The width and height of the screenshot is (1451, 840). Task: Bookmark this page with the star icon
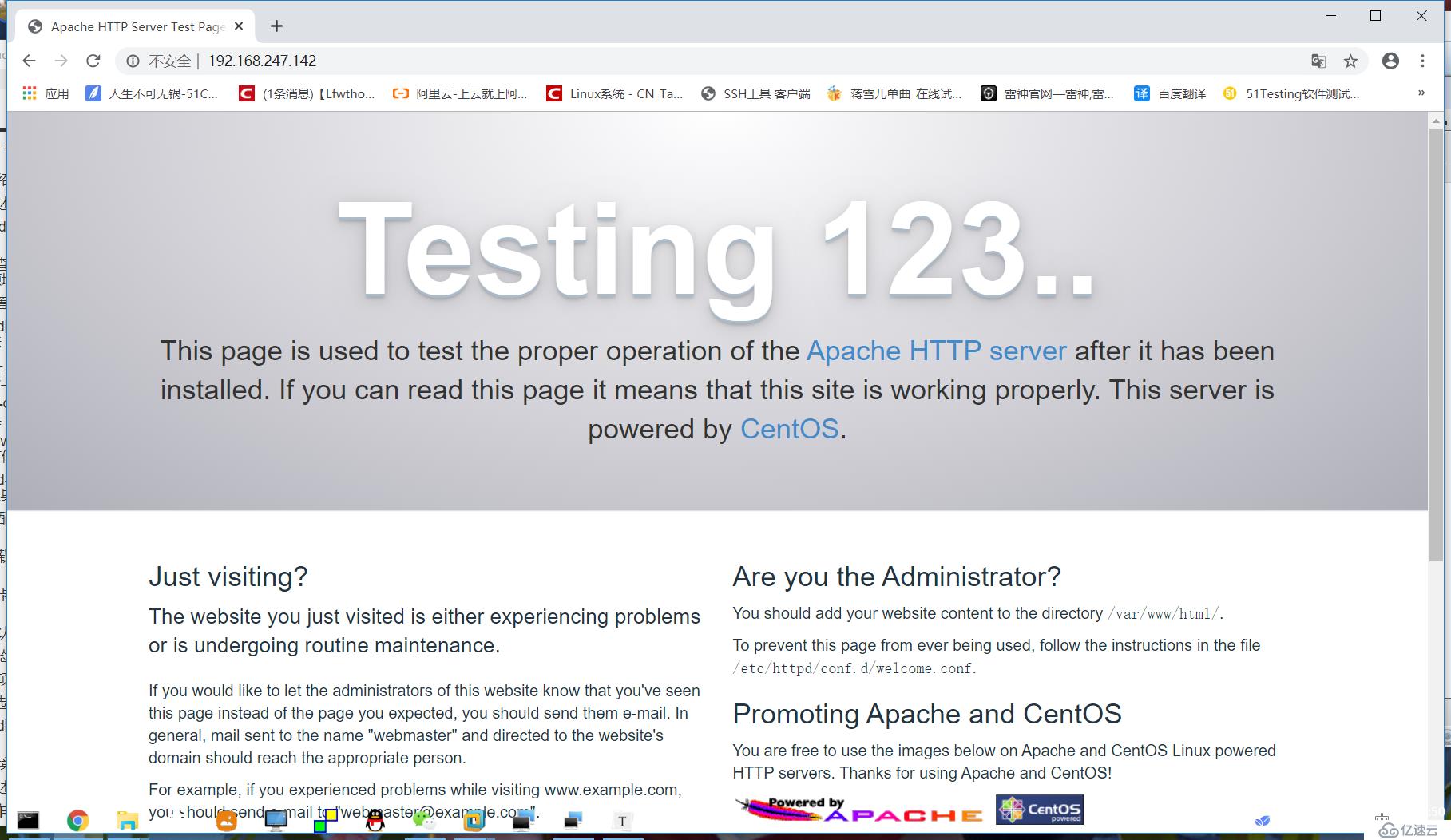pos(1350,61)
